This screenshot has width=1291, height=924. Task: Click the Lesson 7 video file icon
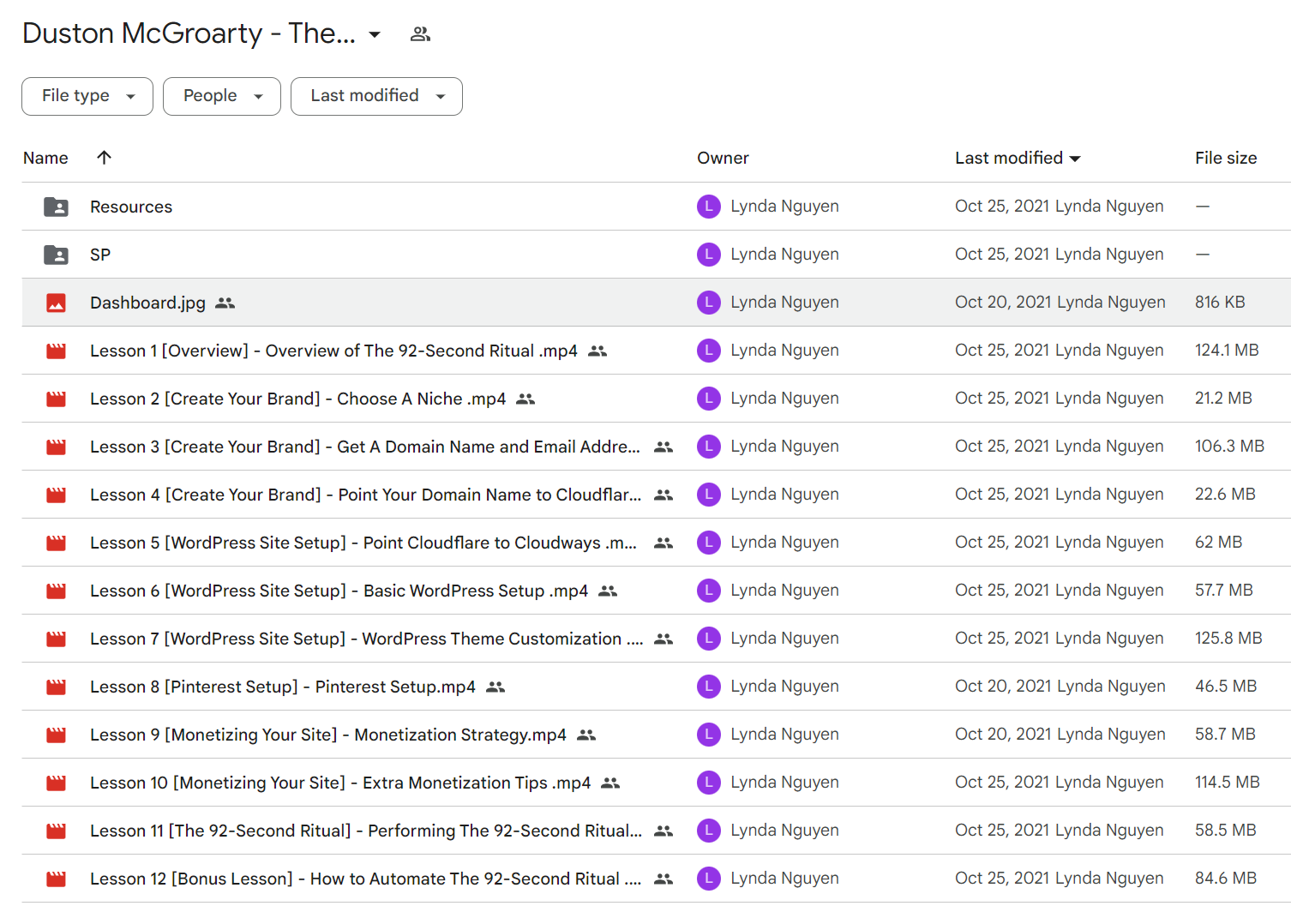(56, 639)
